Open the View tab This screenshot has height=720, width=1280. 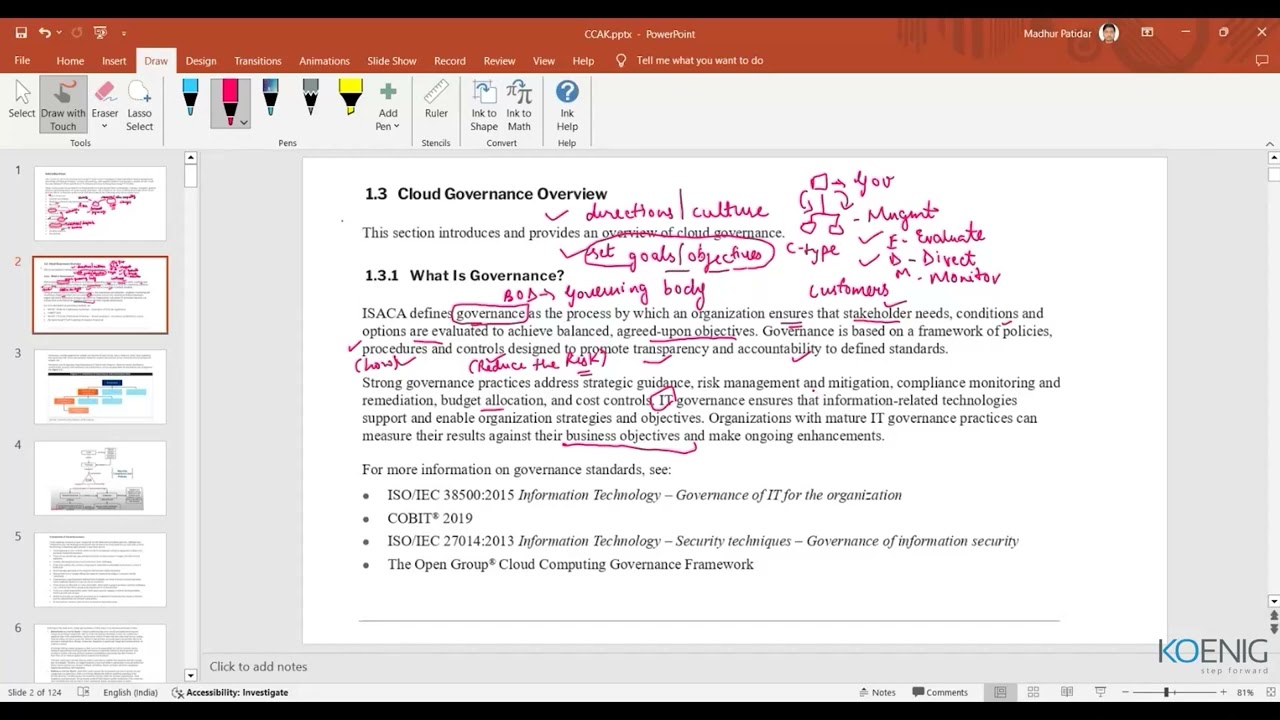coord(544,61)
